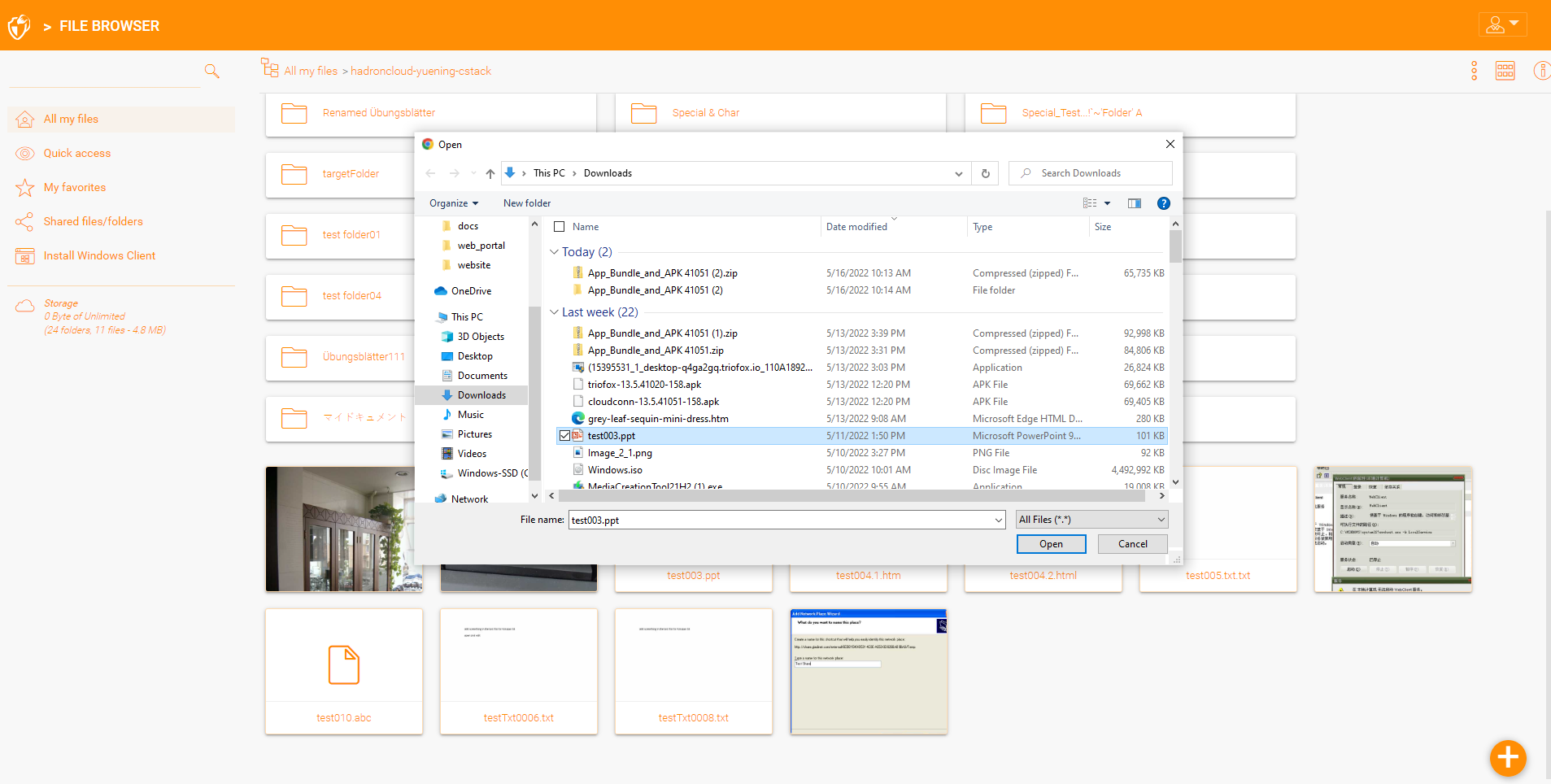
Task: Click the Forward arrow in Open dialog
Action: pos(454,173)
